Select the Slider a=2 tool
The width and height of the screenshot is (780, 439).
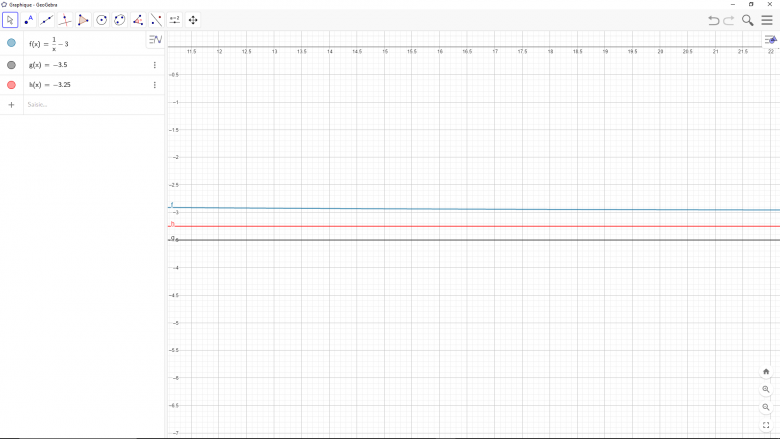pos(175,20)
